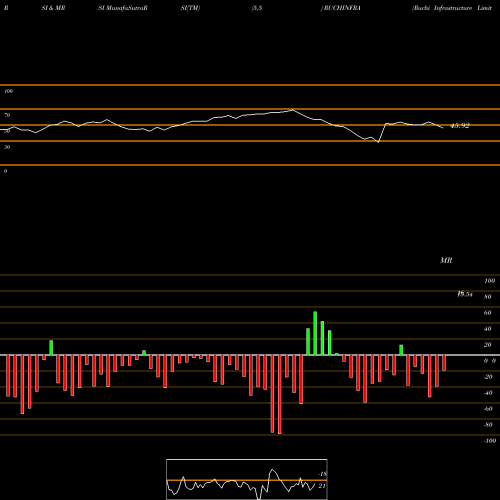Click the peak of the RSI line
This screenshot has height=500, width=500.
(293, 110)
